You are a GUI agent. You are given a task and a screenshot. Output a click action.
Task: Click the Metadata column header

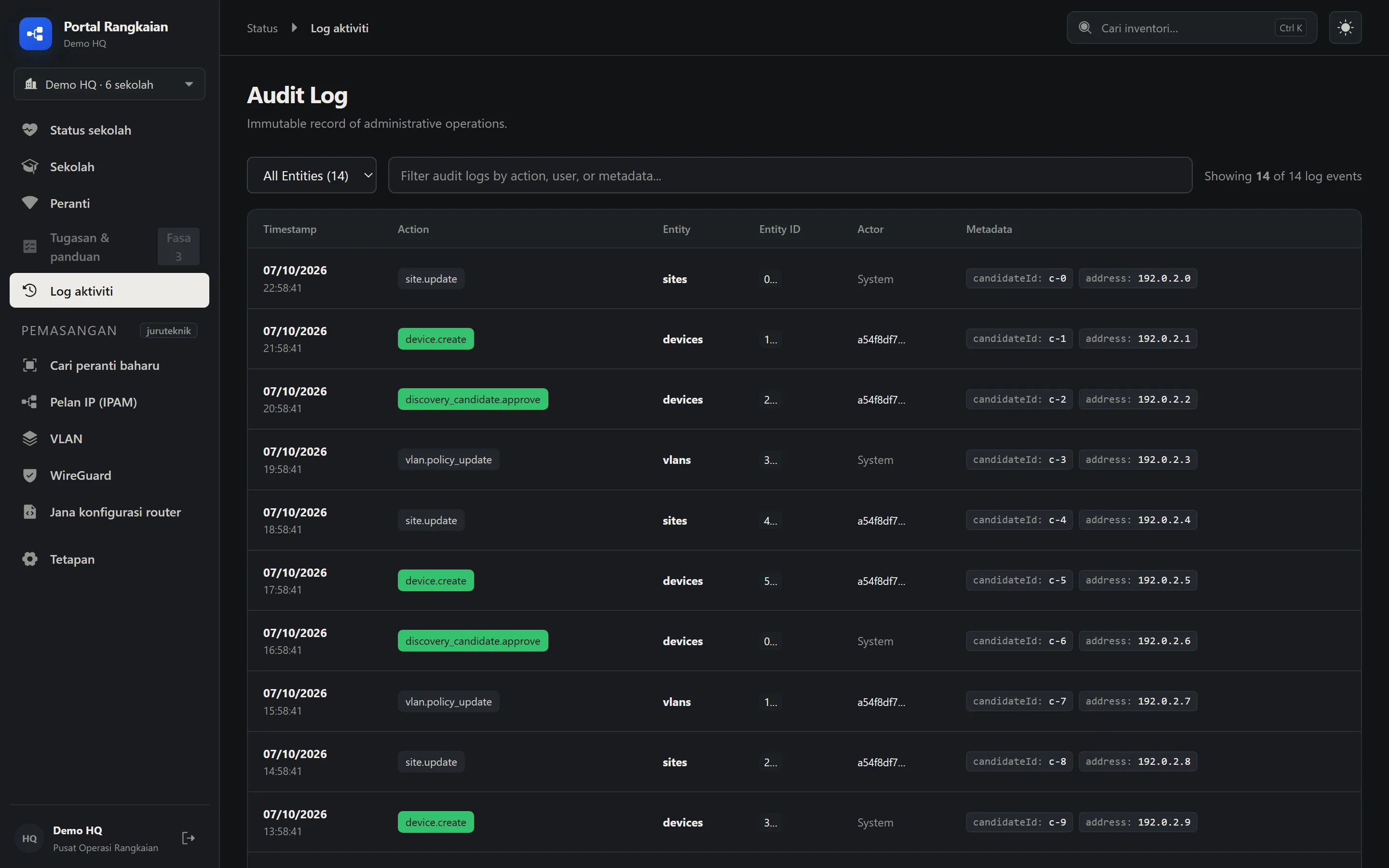point(989,229)
